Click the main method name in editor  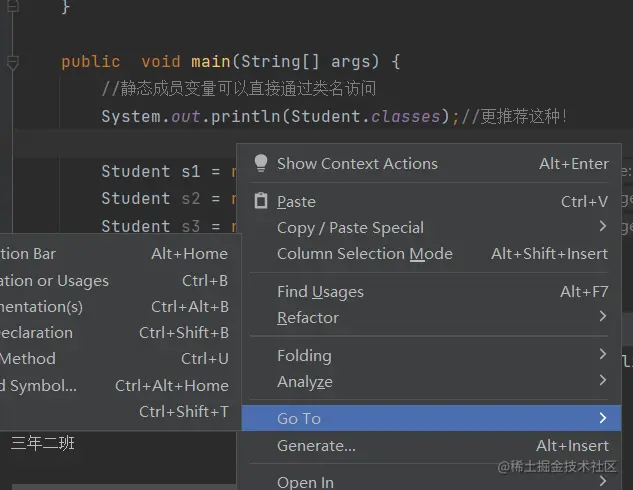tap(210, 62)
